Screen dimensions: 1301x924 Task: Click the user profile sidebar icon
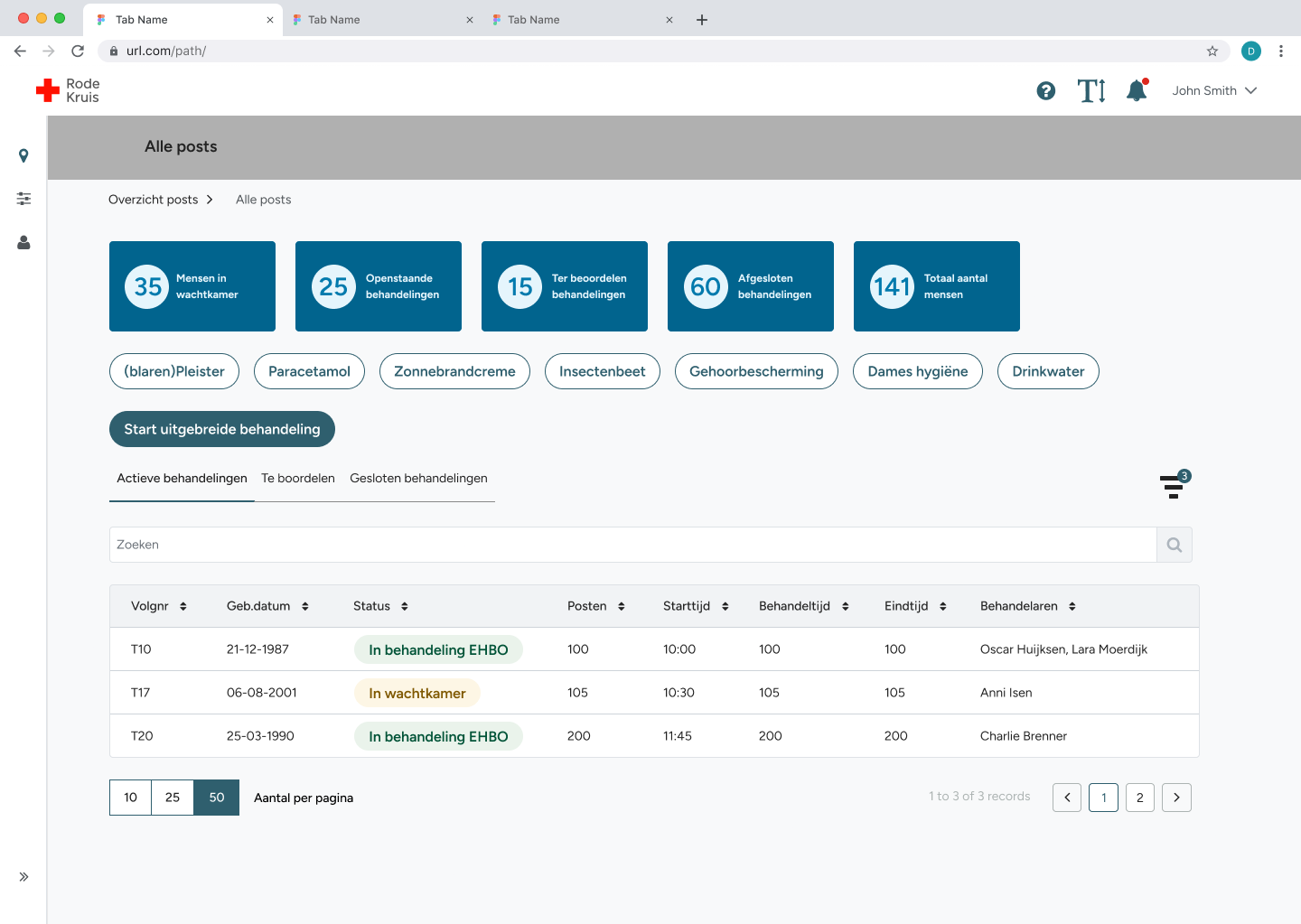(x=23, y=242)
